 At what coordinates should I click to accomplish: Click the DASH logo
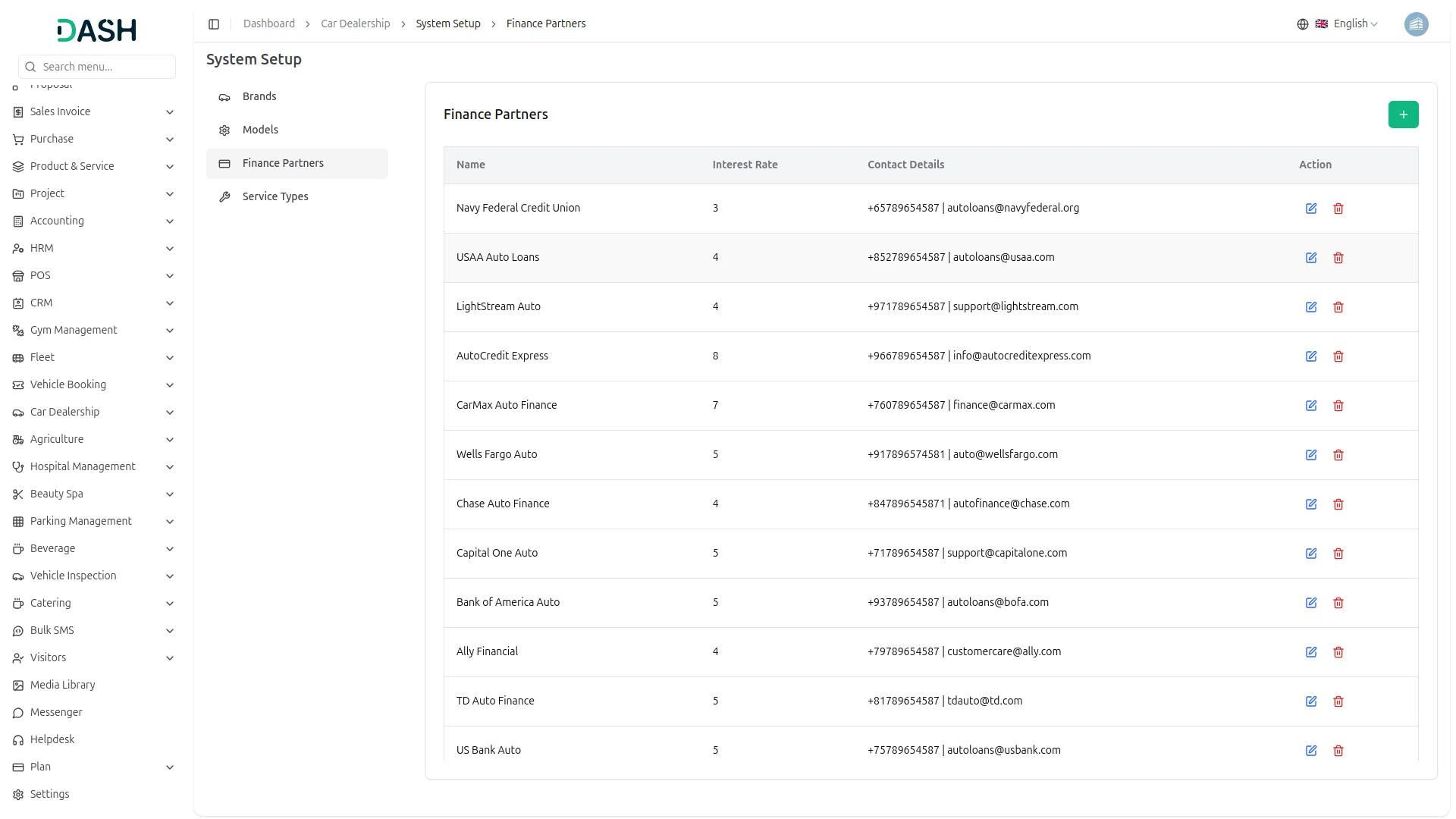click(x=97, y=30)
